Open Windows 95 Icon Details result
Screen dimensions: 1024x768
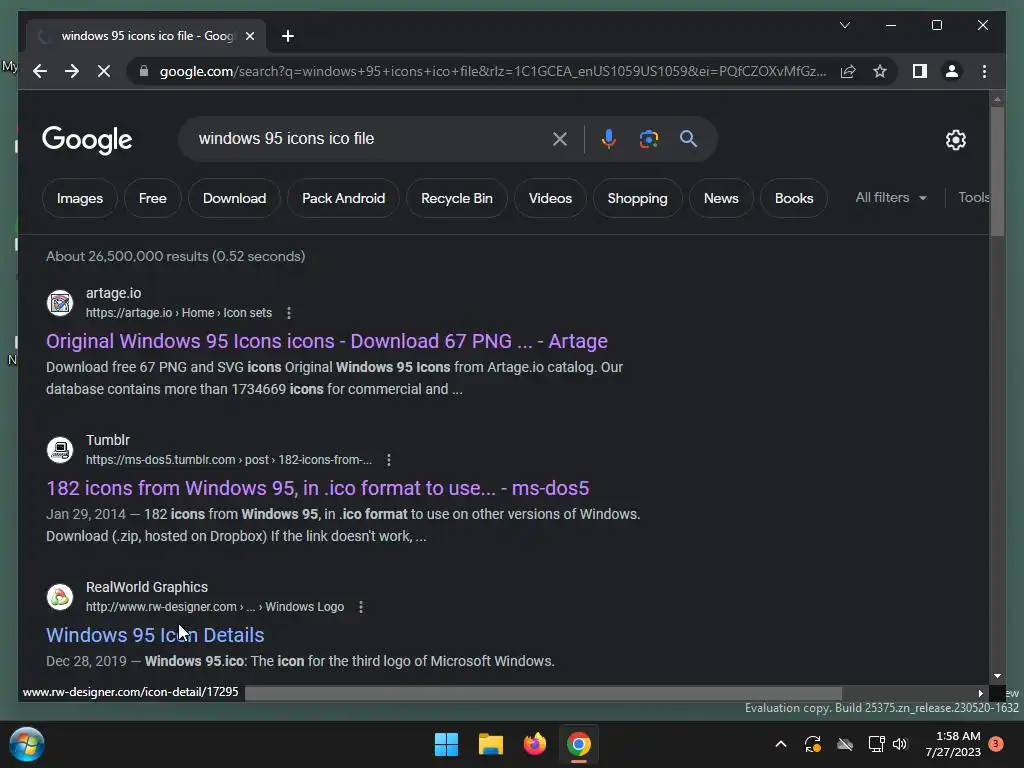155,635
